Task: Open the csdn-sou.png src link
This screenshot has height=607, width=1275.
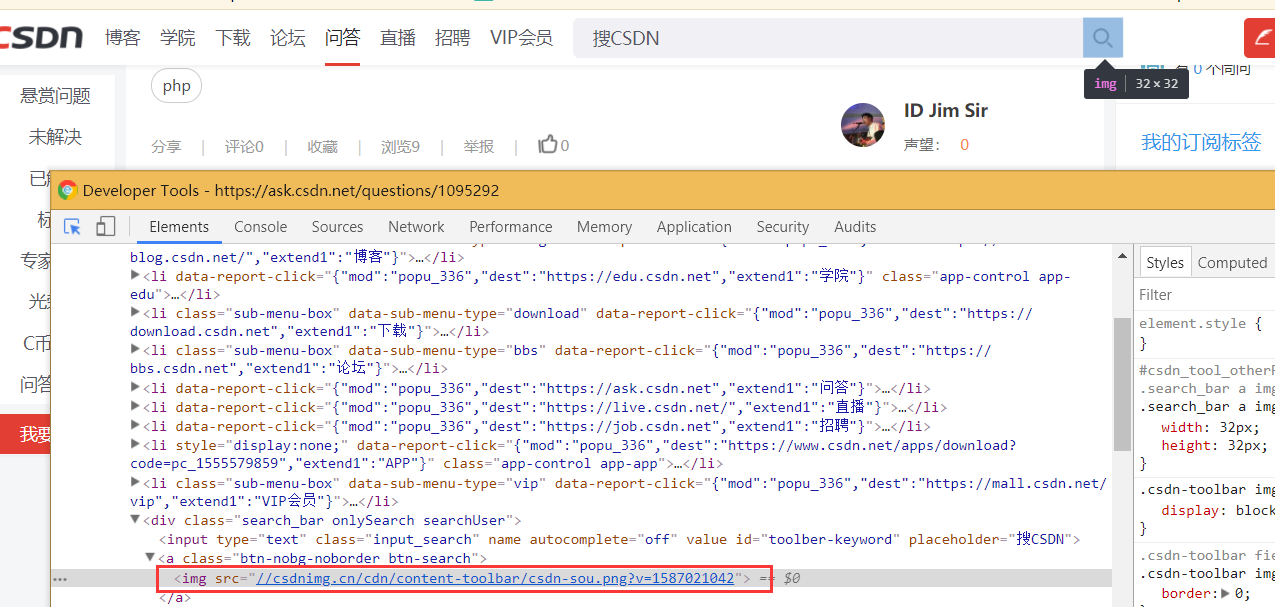Action: point(495,578)
